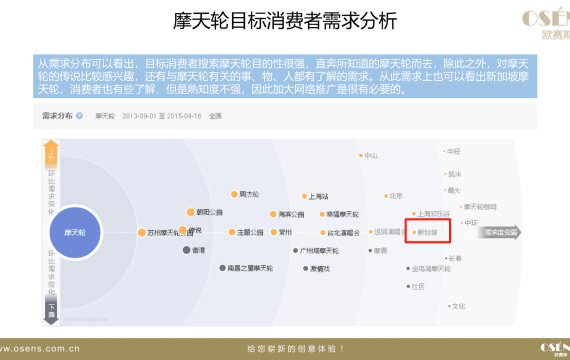Click the 需求分布 heading
Screen dimensions: 570x360
[57, 116]
